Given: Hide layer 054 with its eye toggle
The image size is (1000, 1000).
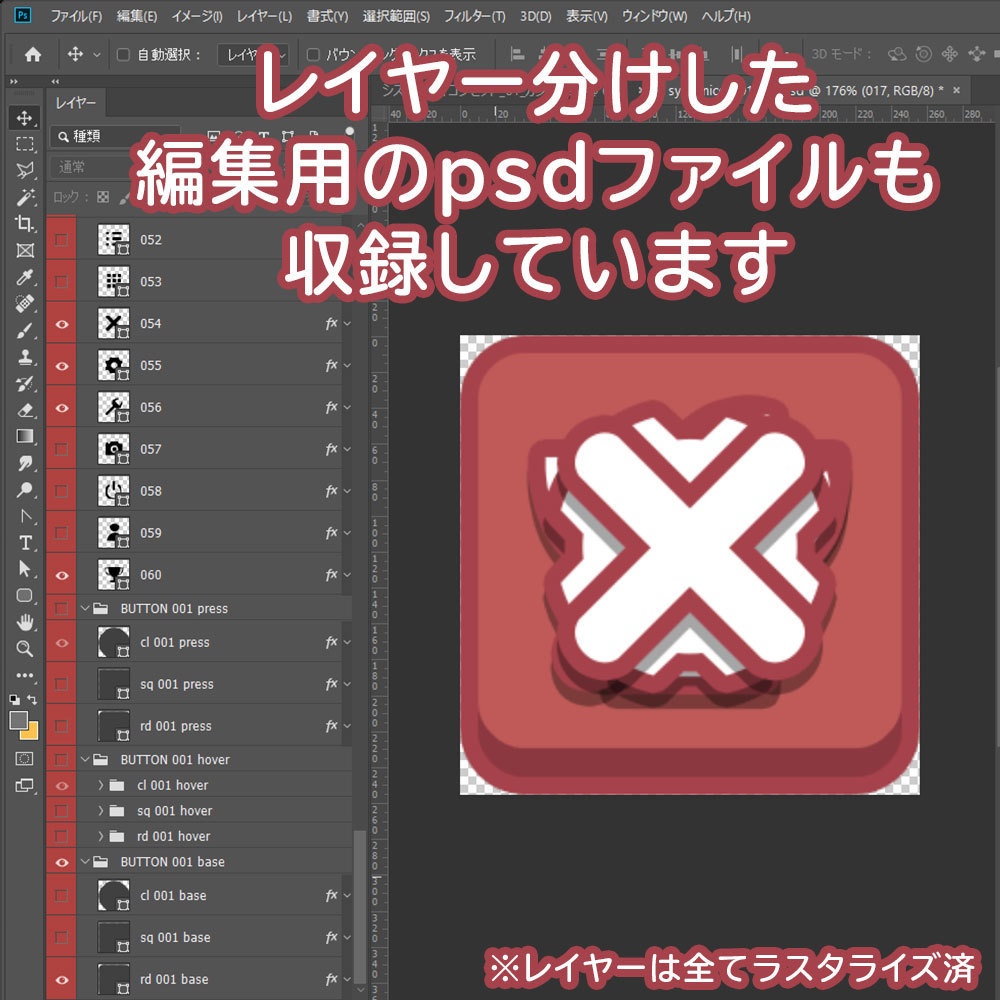Looking at the screenshot, I should (x=61, y=323).
